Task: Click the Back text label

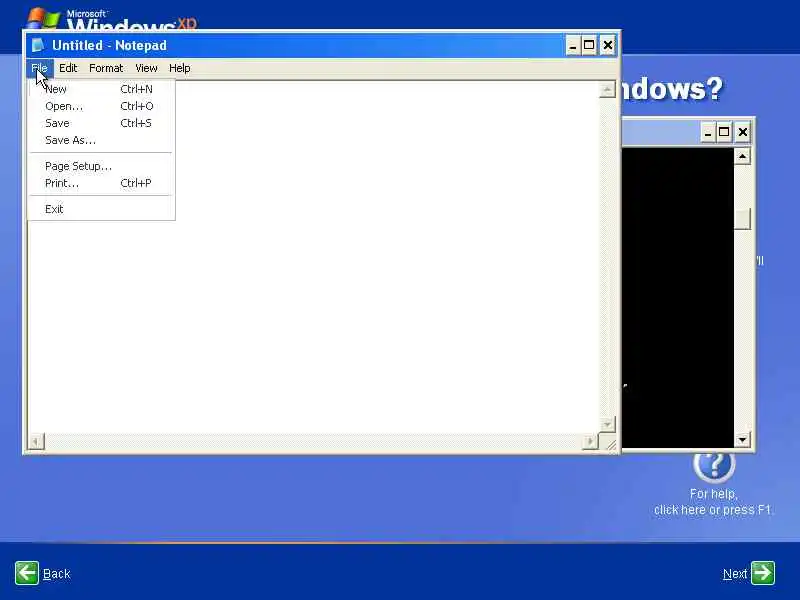Action: 57,574
